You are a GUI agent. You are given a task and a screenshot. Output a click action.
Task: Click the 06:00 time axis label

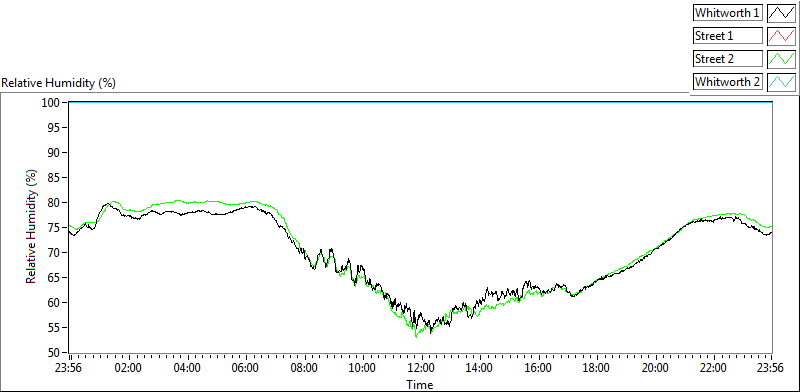click(x=246, y=369)
